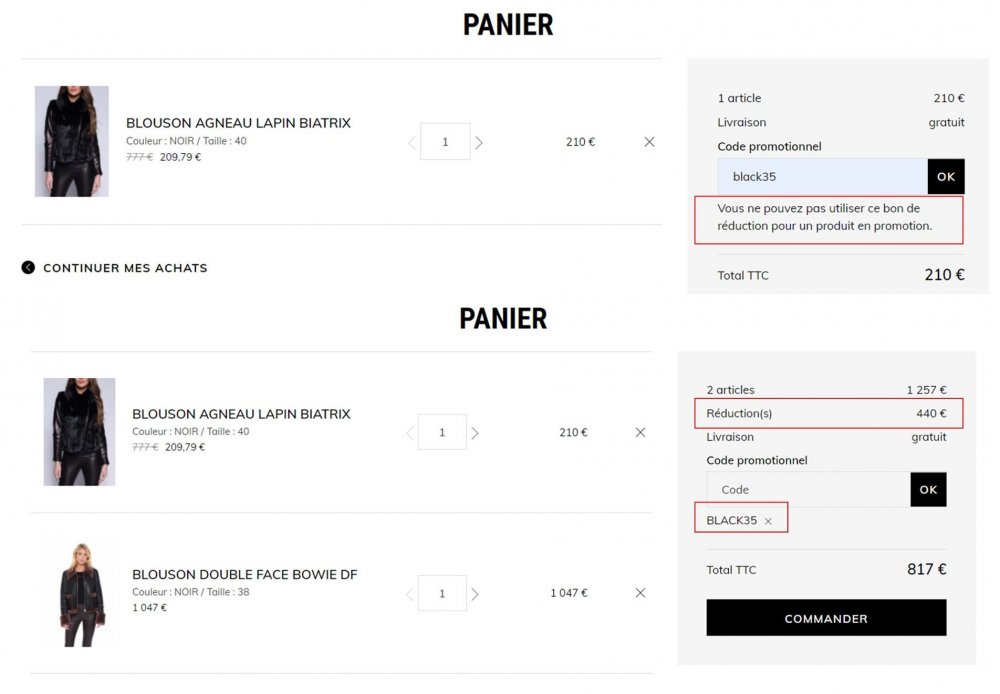Viewport: 1000px width, 694px height.
Task: Remove the Blouson Double Face Bowie item
Action: click(x=640, y=593)
